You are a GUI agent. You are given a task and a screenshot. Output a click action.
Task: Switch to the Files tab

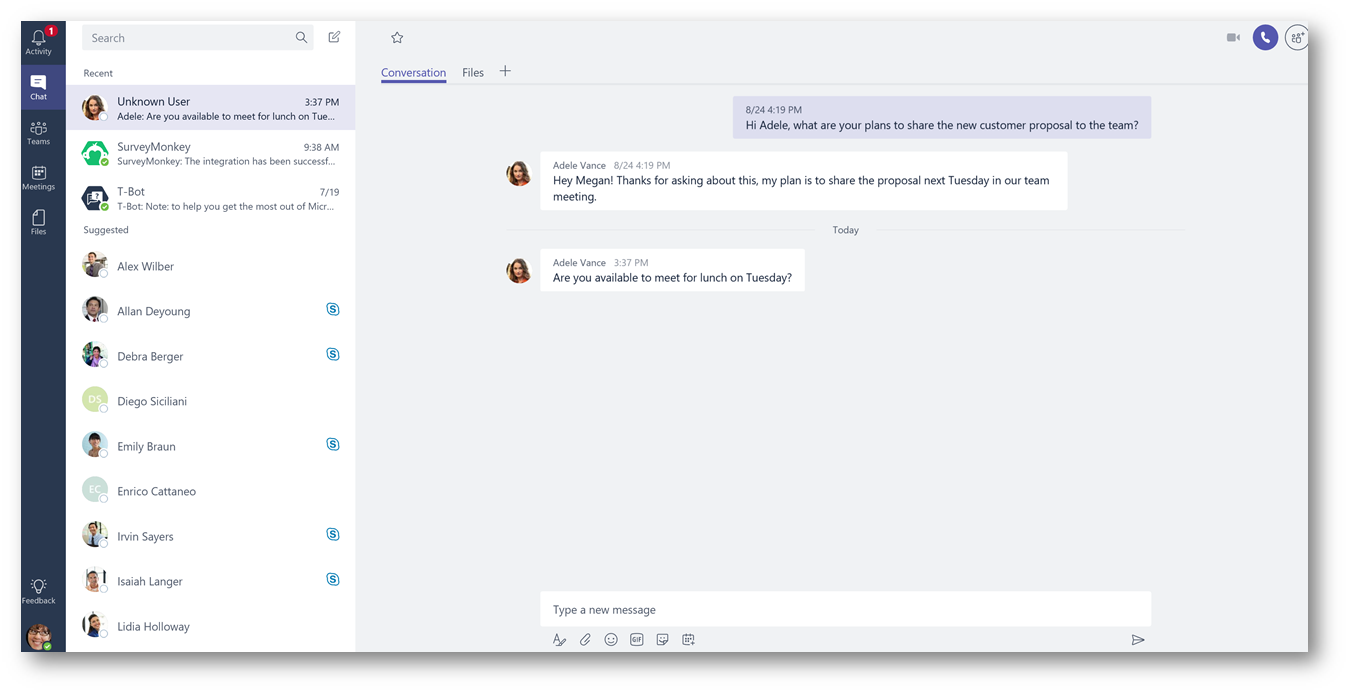pyautogui.click(x=473, y=73)
